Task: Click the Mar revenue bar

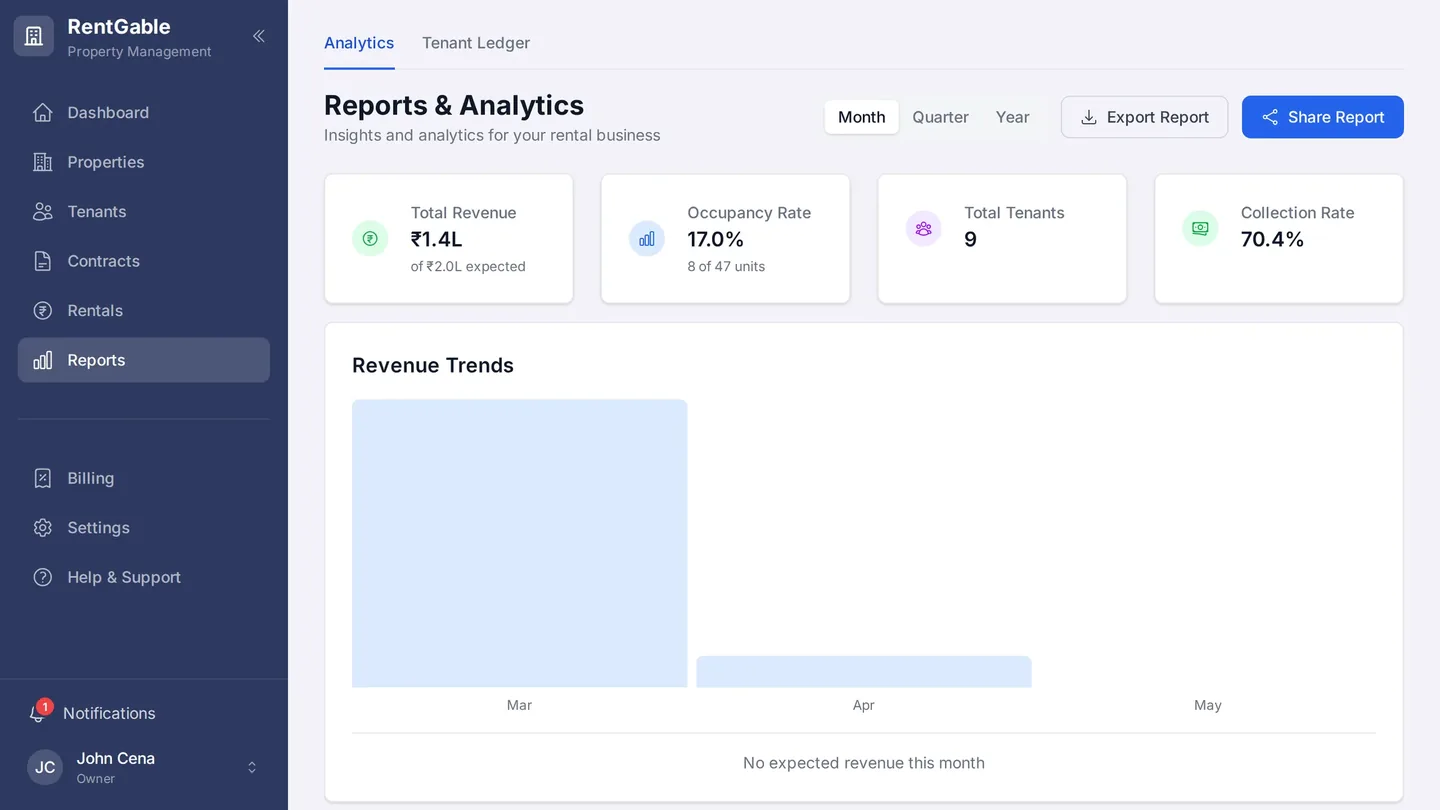Action: 519,543
